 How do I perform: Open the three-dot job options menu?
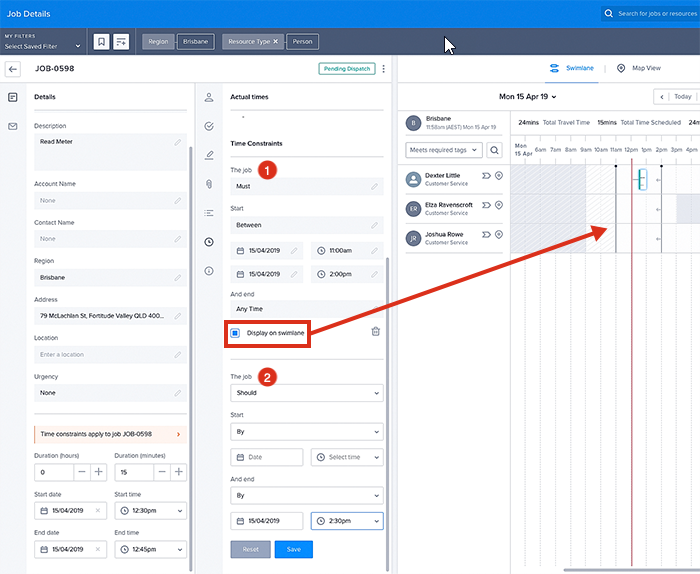coord(383,69)
